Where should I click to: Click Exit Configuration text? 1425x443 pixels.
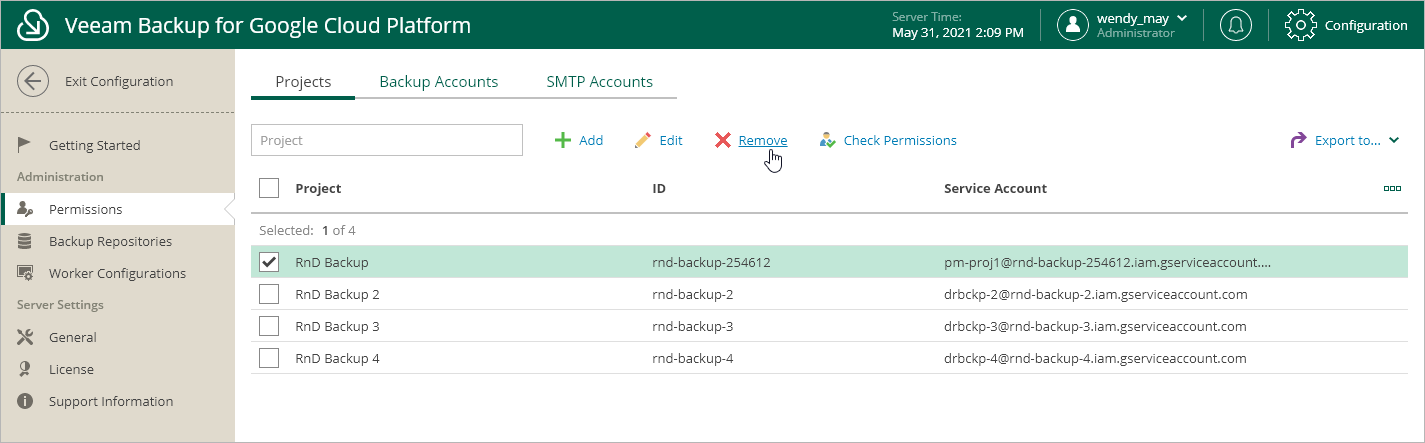point(119,82)
